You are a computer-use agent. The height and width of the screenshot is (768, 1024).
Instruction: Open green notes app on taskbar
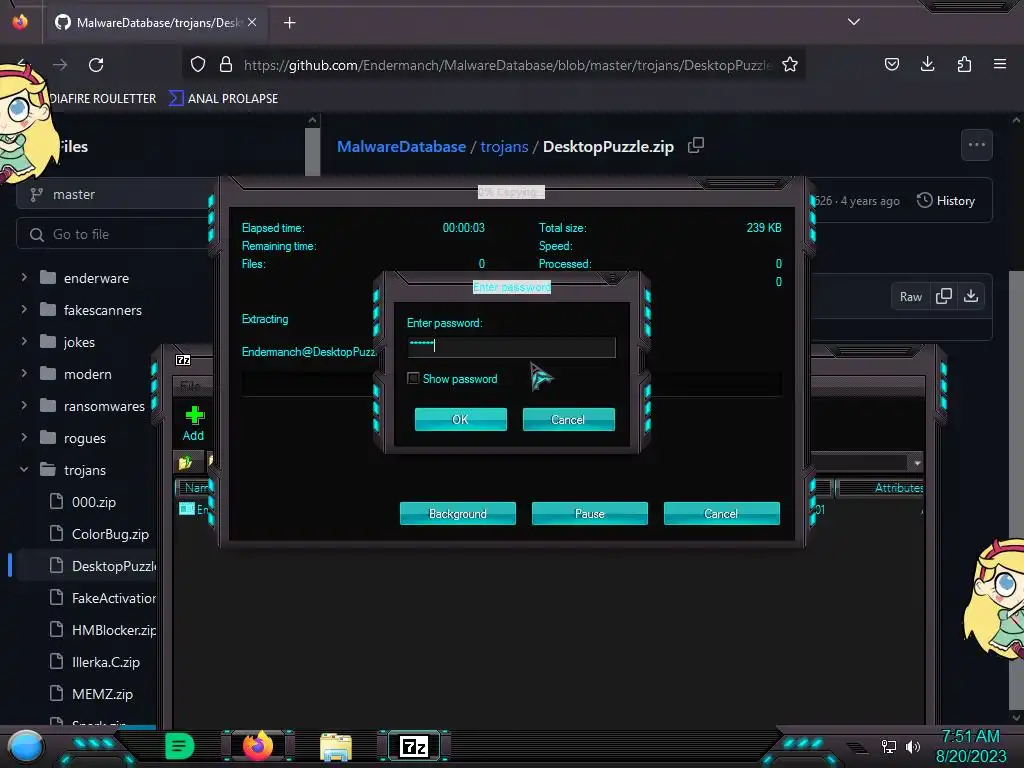(x=179, y=746)
